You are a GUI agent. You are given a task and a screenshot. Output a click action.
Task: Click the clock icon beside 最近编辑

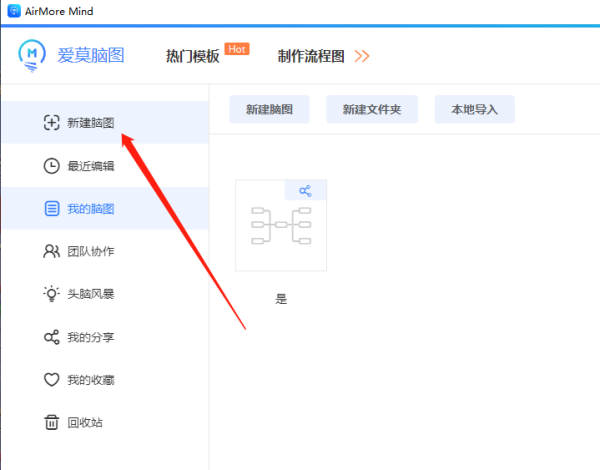pyautogui.click(x=51, y=166)
